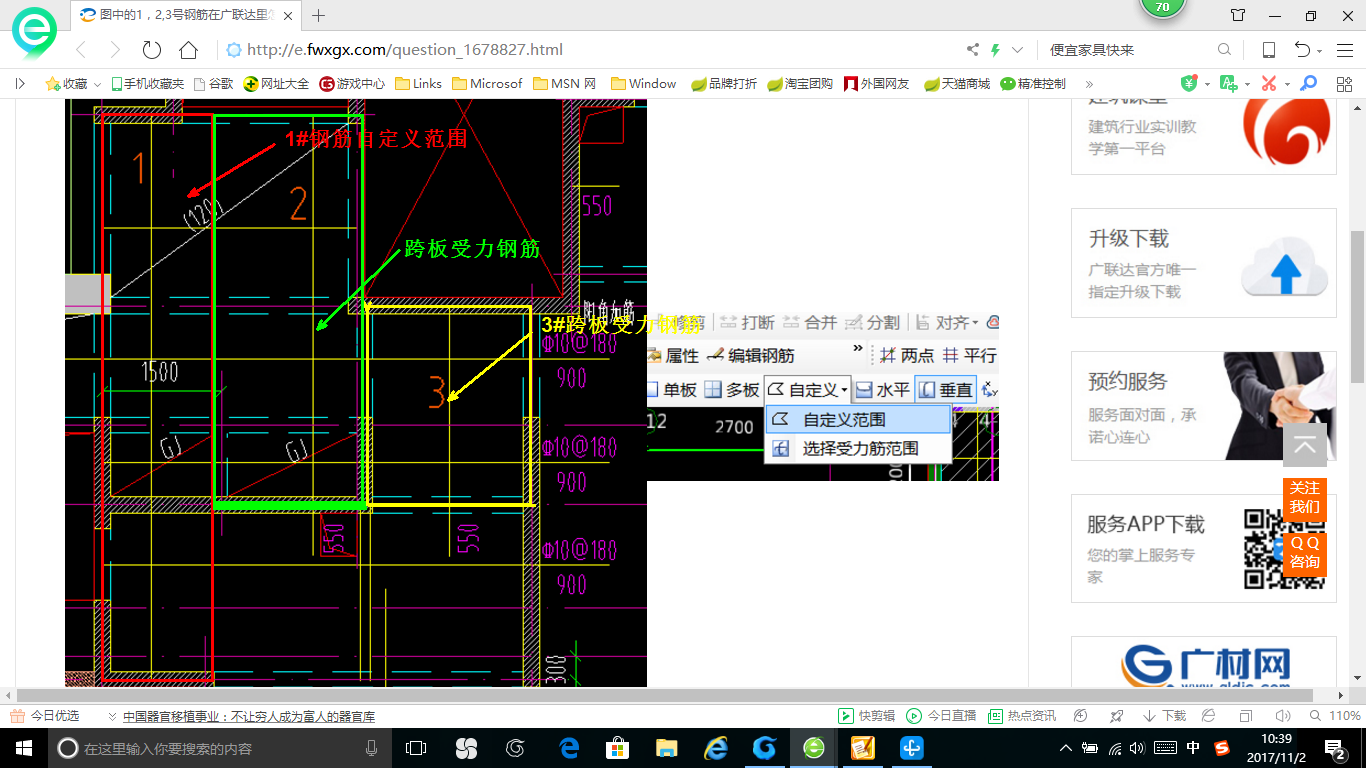This screenshot has width=1366, height=768.
Task: Open the notification center icon
Action: coord(1337,748)
